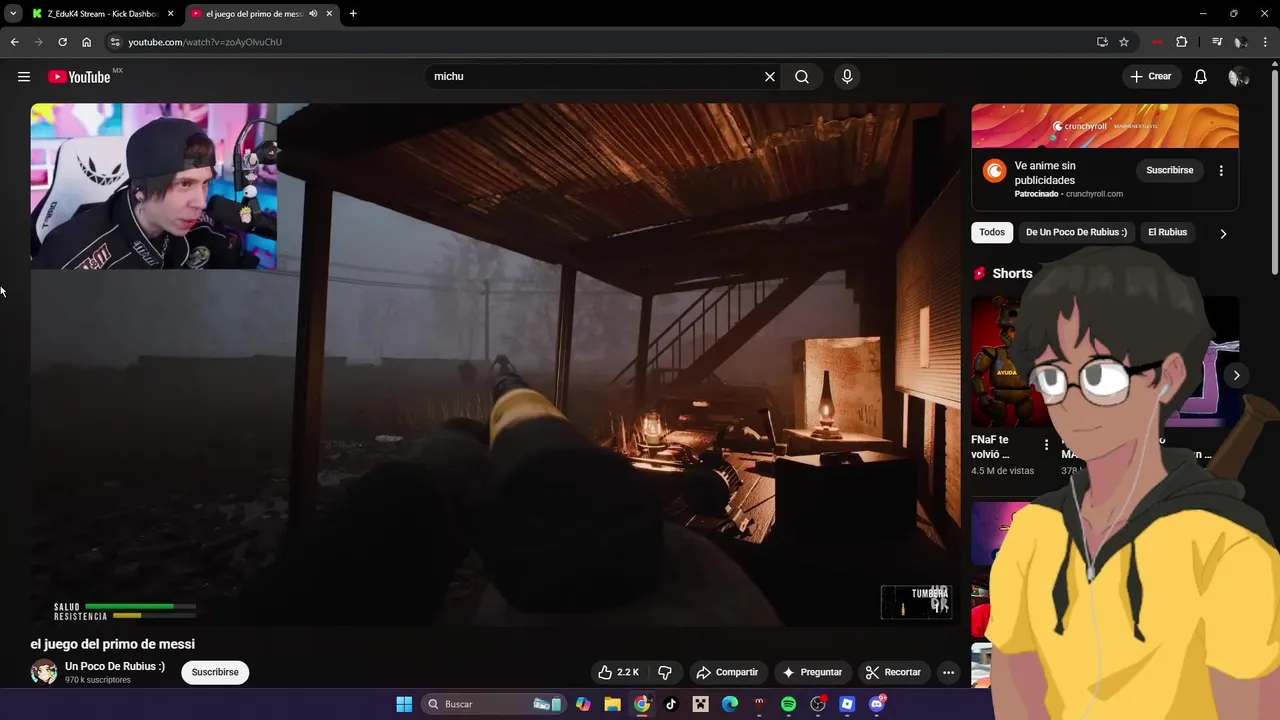The image size is (1280, 720).
Task: Select the 'El Rubius' filter chip
Action: (x=1167, y=232)
